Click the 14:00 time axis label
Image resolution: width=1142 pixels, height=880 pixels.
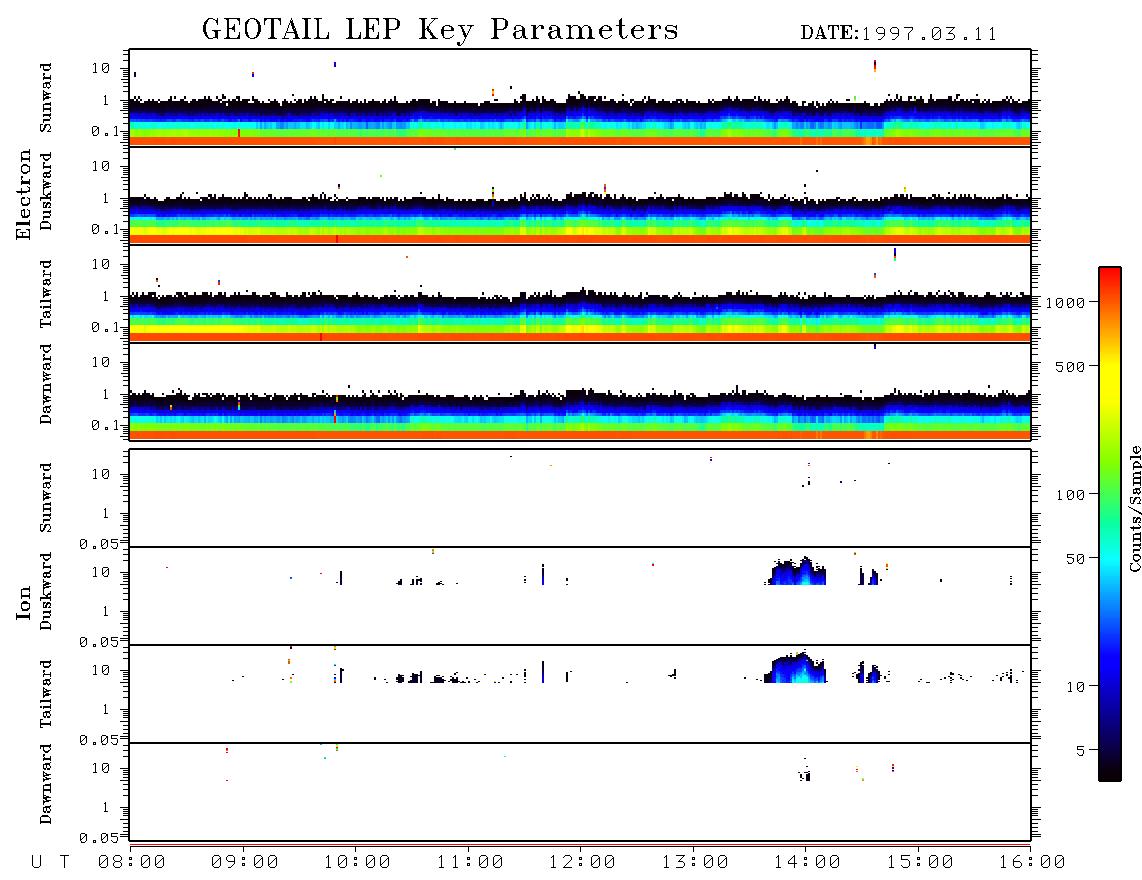pyautogui.click(x=807, y=862)
